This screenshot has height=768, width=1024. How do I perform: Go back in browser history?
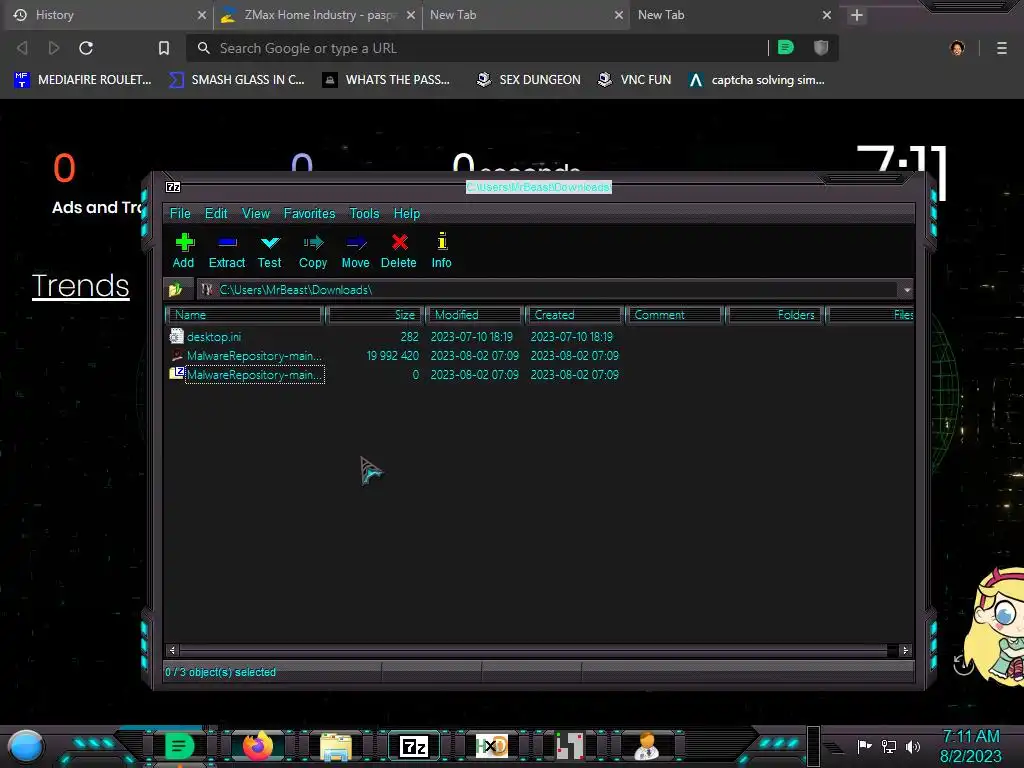22,48
